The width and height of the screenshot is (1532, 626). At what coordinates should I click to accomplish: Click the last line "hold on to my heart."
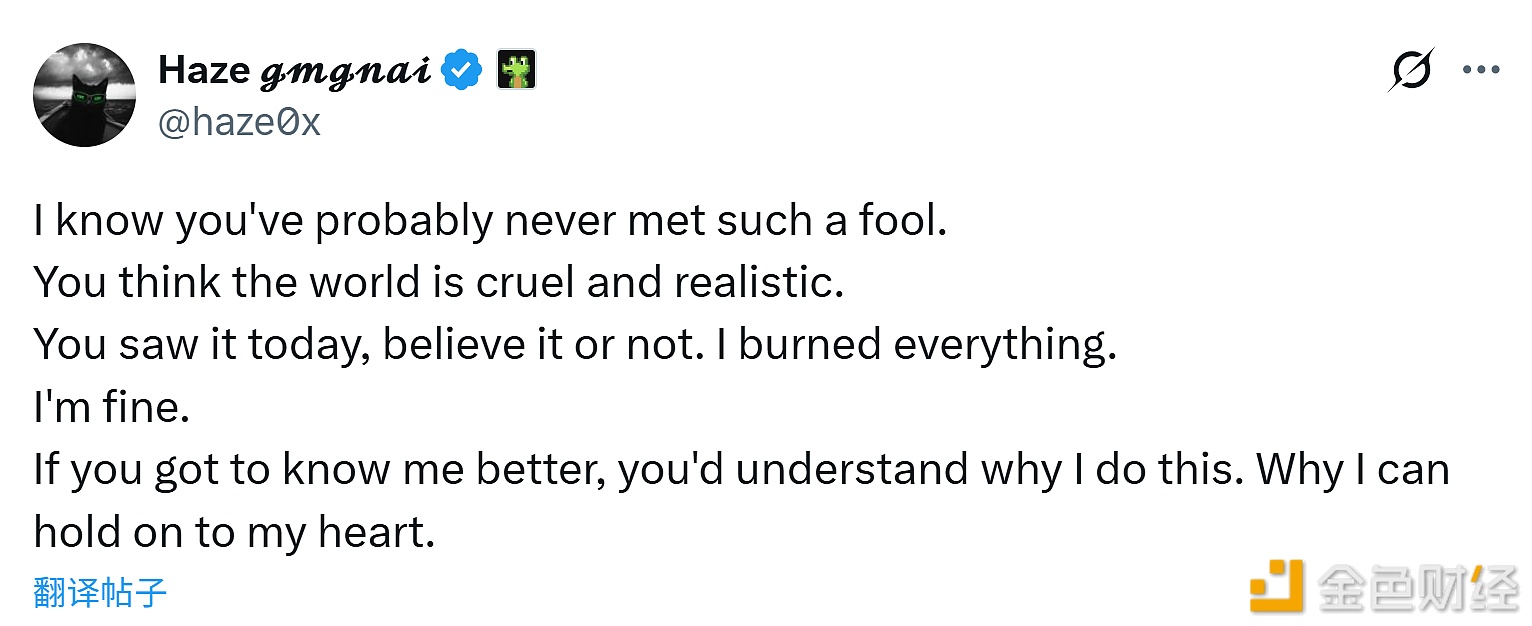235,532
